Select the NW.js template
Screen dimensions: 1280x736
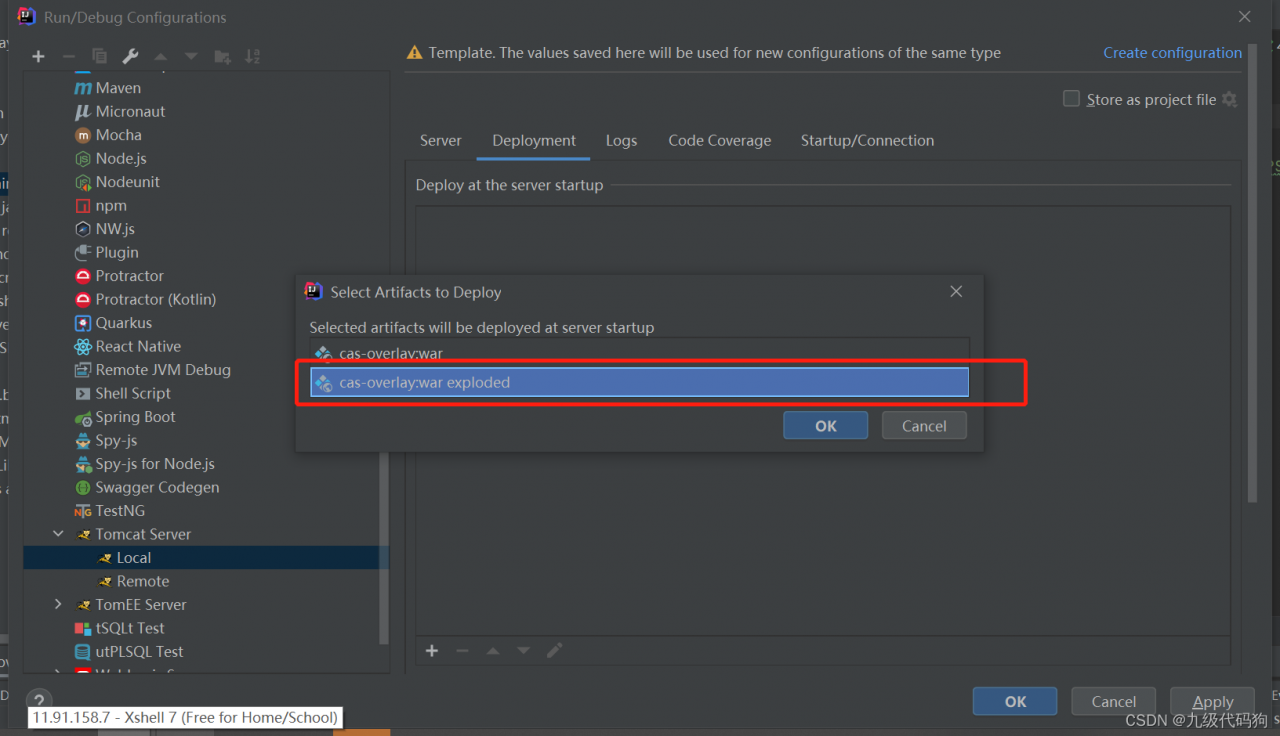[115, 229]
